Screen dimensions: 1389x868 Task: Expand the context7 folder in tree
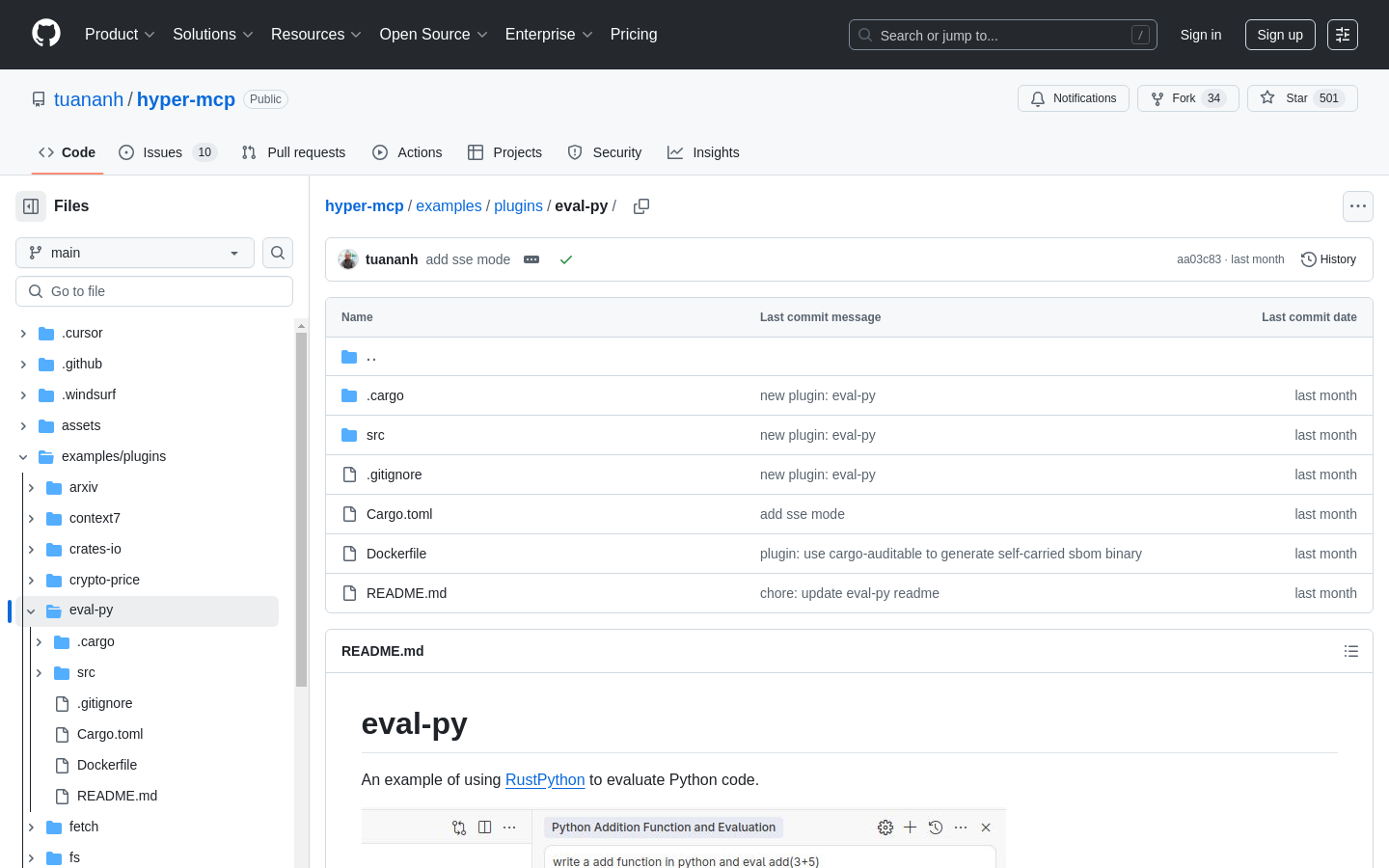click(31, 519)
